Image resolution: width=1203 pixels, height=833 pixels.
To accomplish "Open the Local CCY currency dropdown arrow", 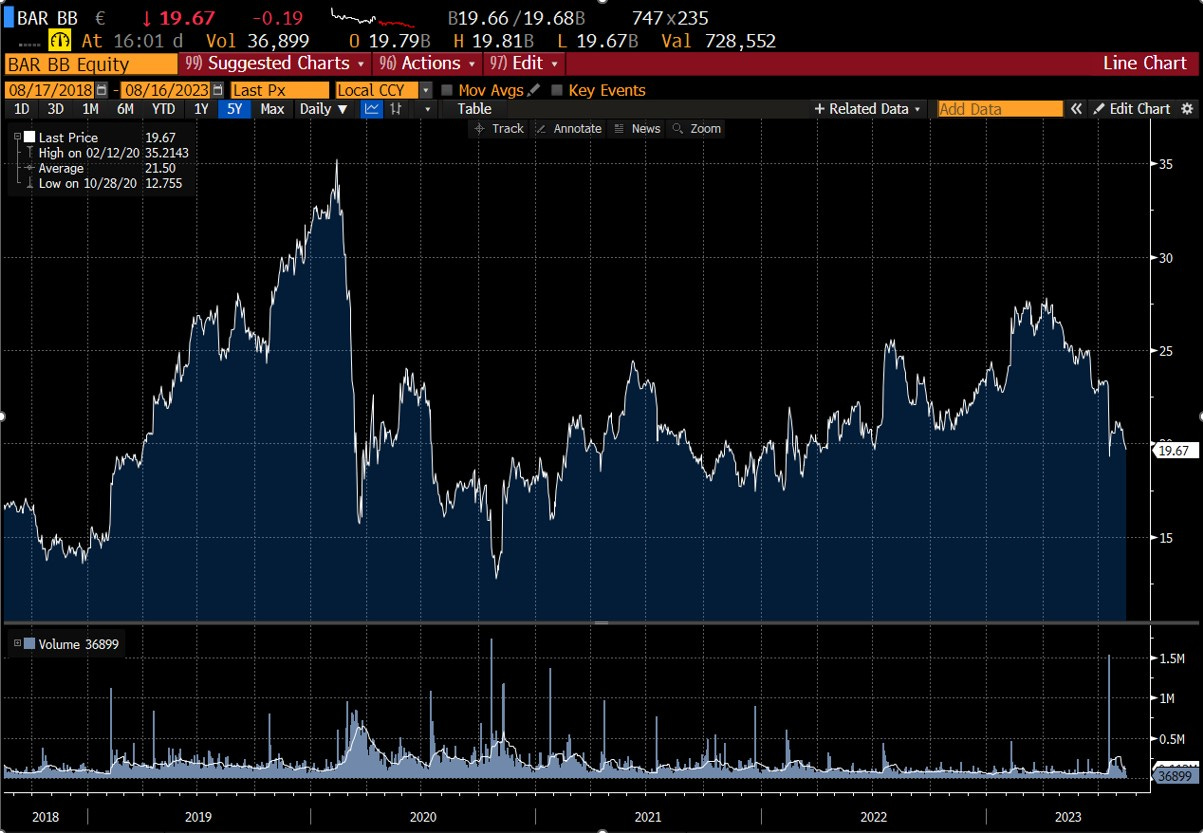I will pos(425,90).
